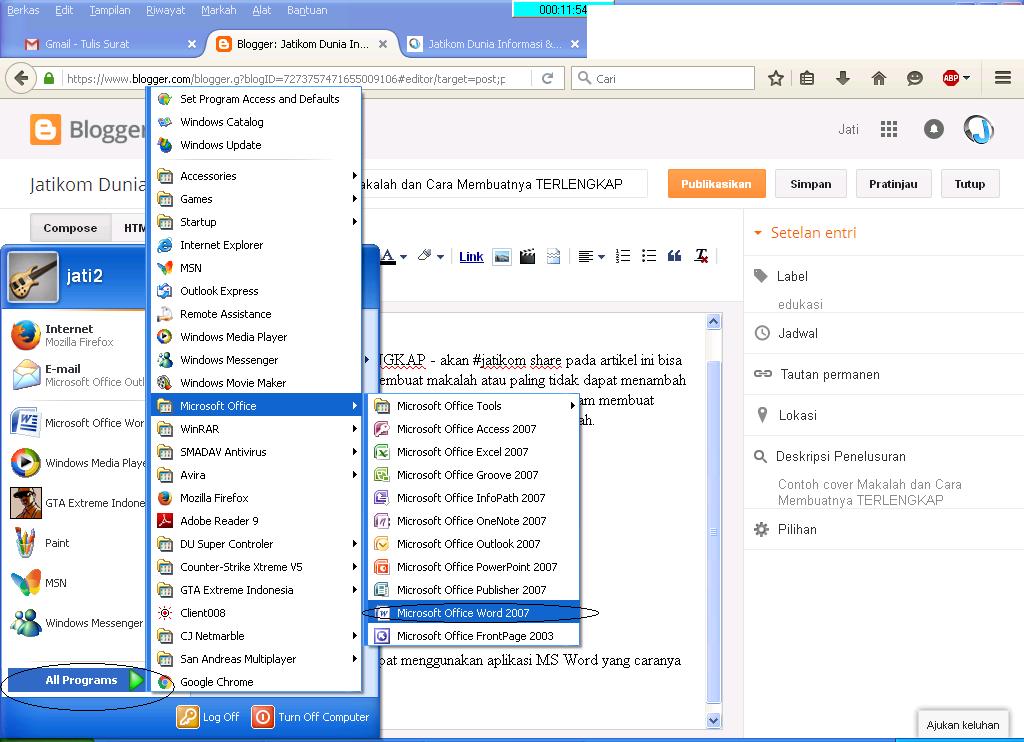Click All Programs button
The height and width of the screenshot is (742, 1024).
pyautogui.click(x=77, y=680)
